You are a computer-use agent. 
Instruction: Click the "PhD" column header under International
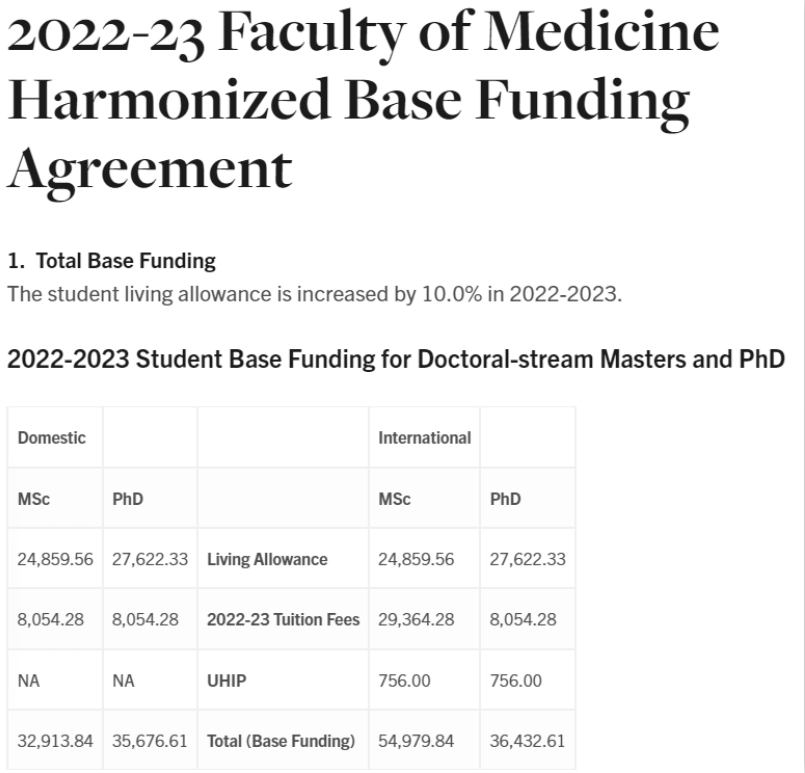[x=505, y=499]
